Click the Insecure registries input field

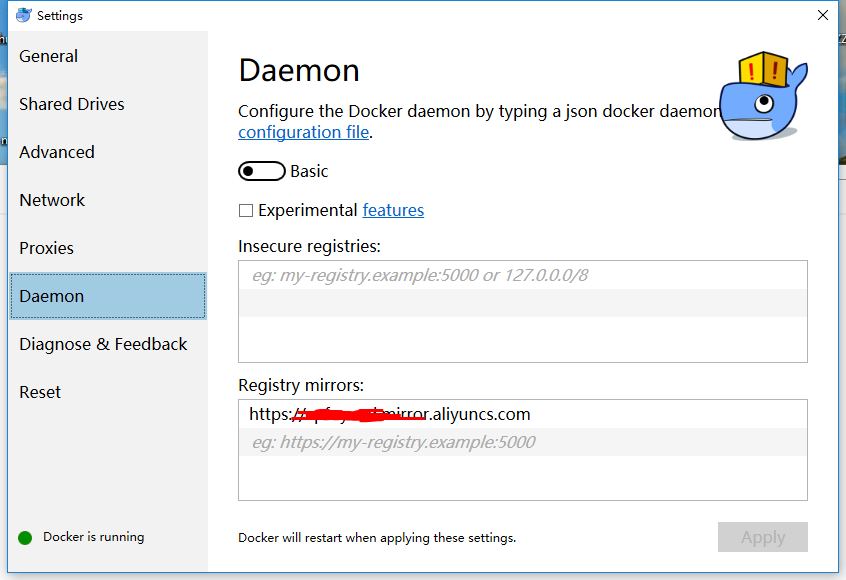coord(523,275)
